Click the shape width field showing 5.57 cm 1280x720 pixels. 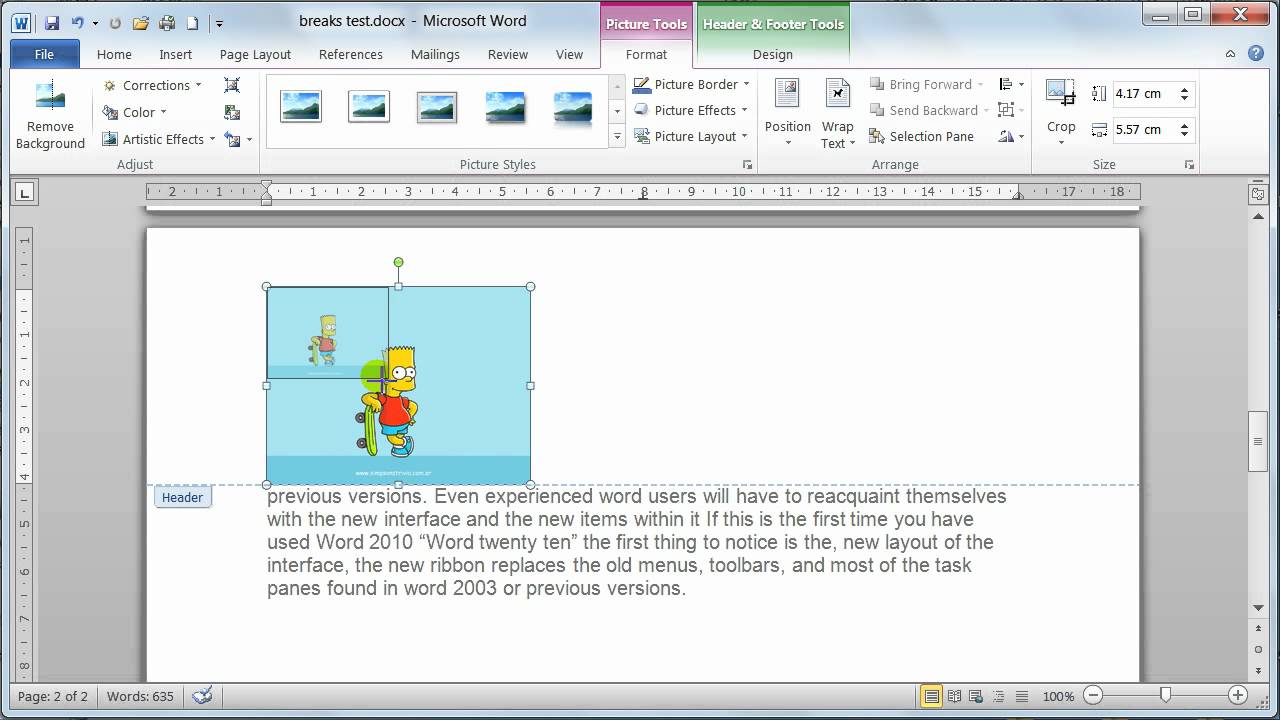point(1143,129)
